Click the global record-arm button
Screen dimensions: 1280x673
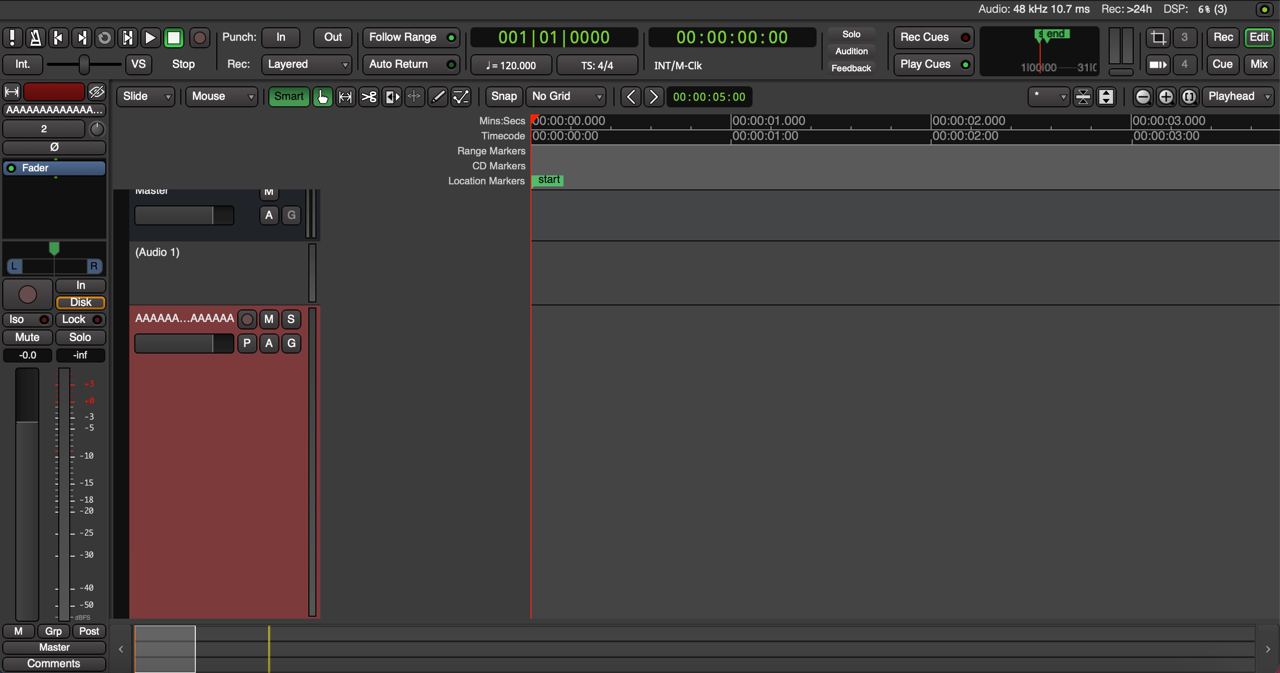point(199,38)
